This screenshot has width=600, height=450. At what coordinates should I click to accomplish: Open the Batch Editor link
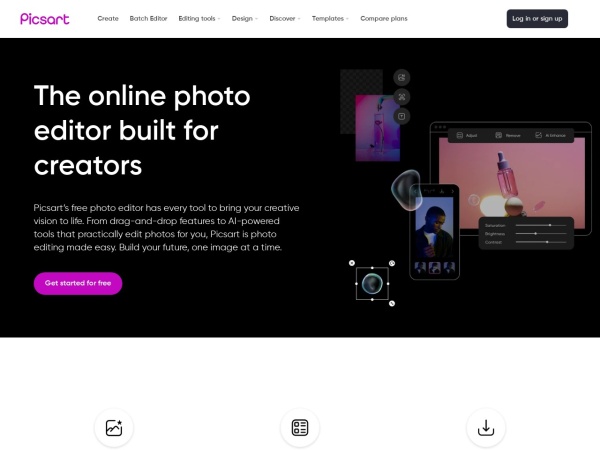tap(148, 18)
